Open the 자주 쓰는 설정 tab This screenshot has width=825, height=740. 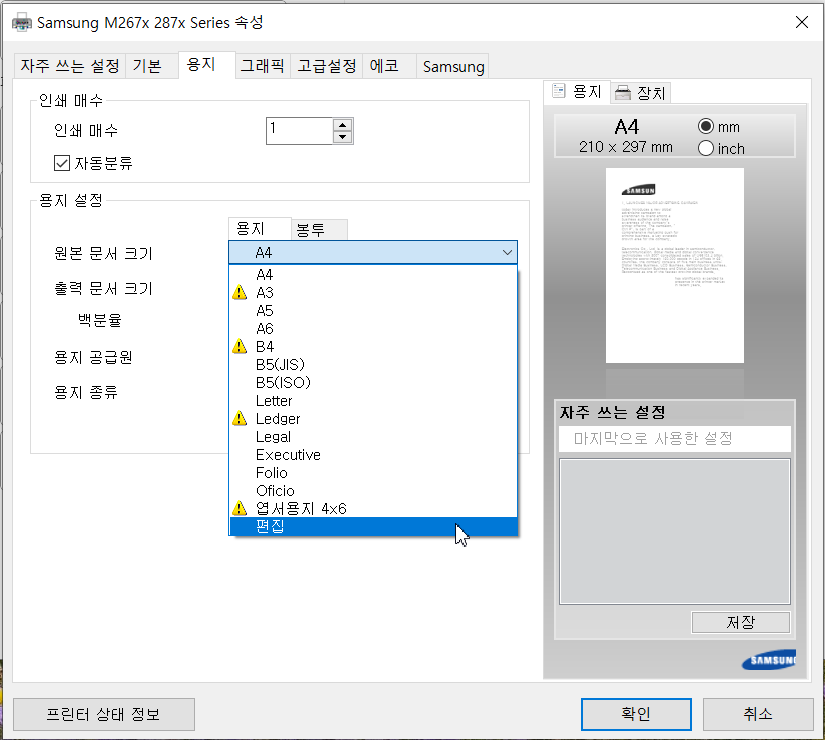pos(70,66)
